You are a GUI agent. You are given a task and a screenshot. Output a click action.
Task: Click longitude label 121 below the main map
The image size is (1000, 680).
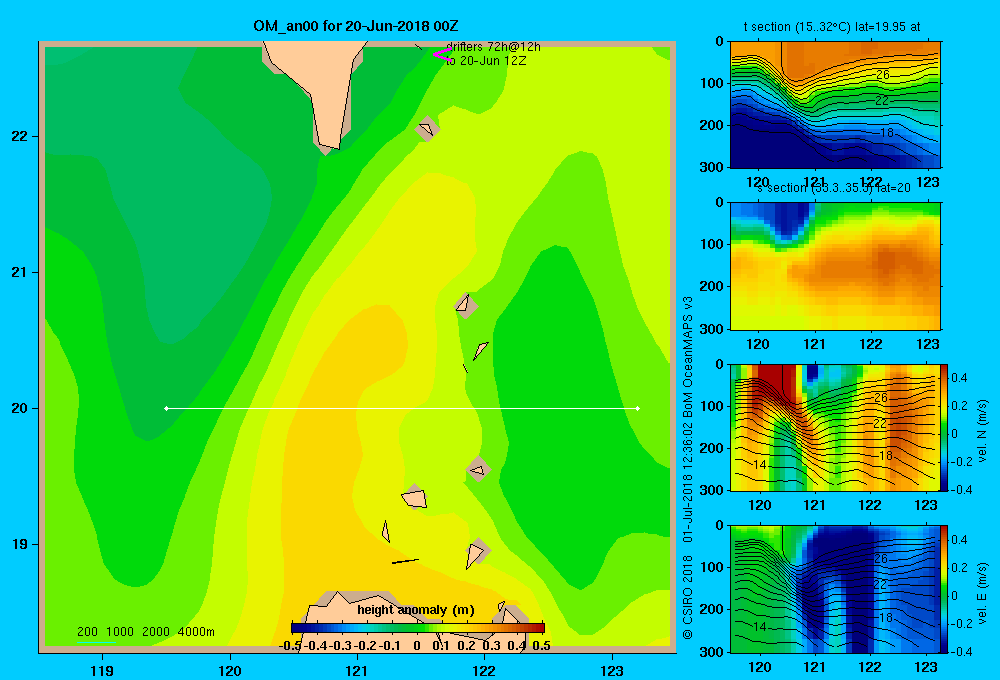(357, 670)
